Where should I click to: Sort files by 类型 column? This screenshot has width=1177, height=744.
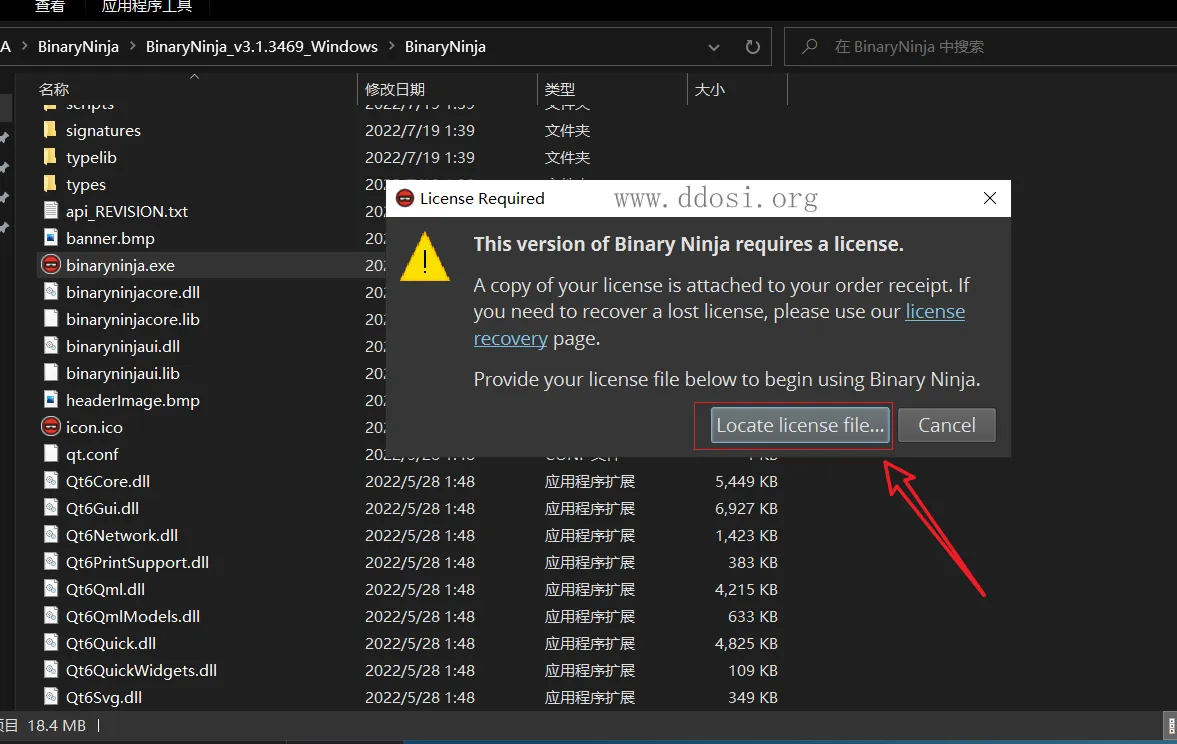pyautogui.click(x=559, y=89)
